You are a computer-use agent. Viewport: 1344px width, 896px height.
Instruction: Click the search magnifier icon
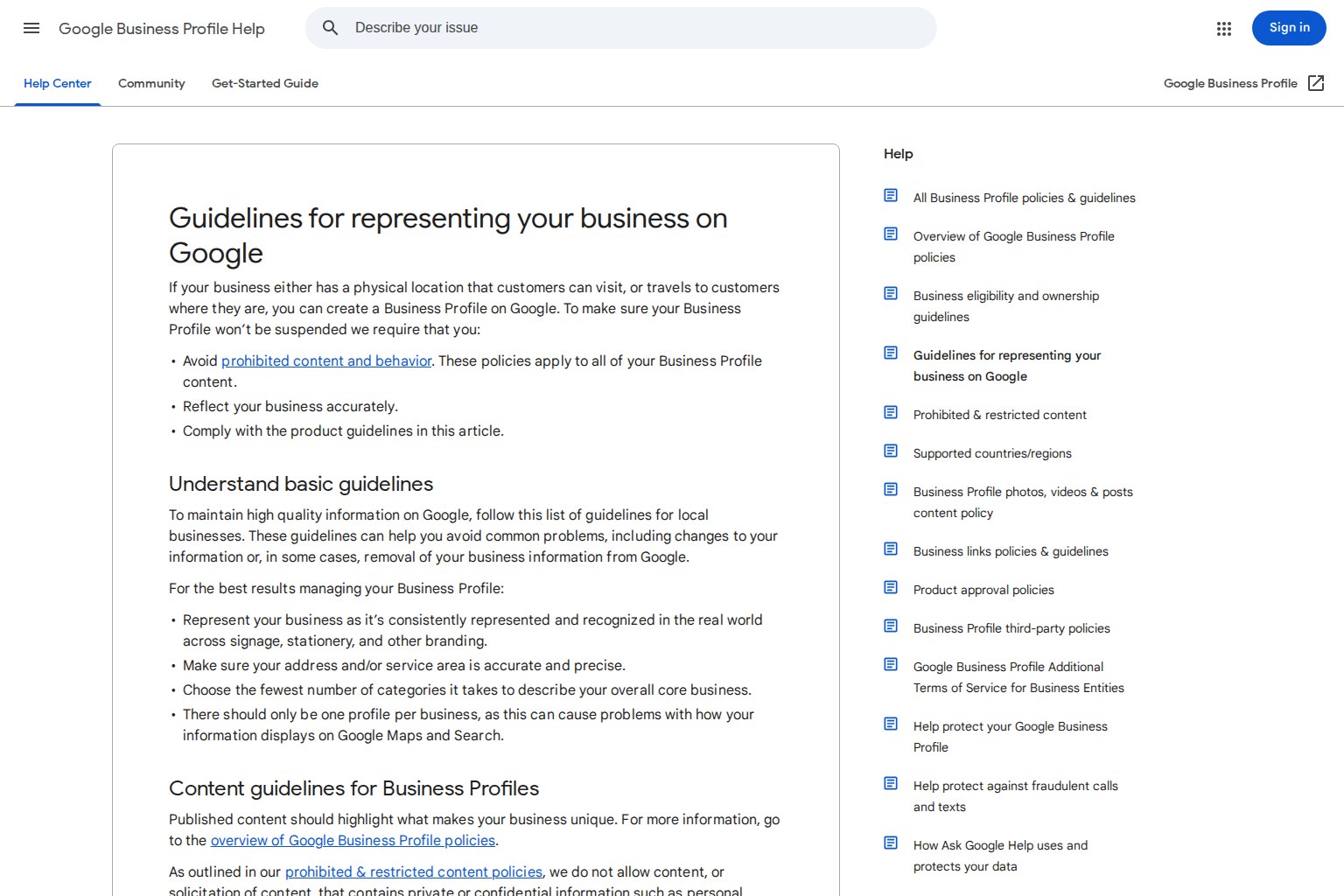(x=330, y=28)
